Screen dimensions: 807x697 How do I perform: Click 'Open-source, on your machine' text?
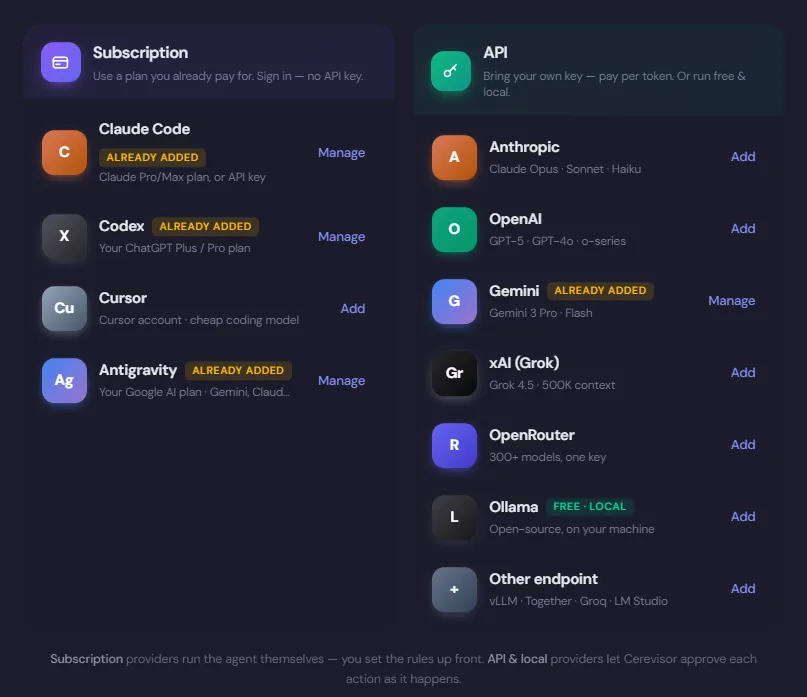click(572, 530)
